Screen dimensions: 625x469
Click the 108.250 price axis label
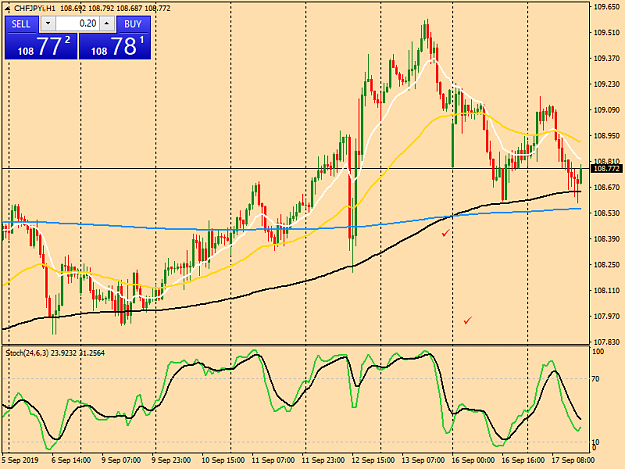[x=607, y=265]
